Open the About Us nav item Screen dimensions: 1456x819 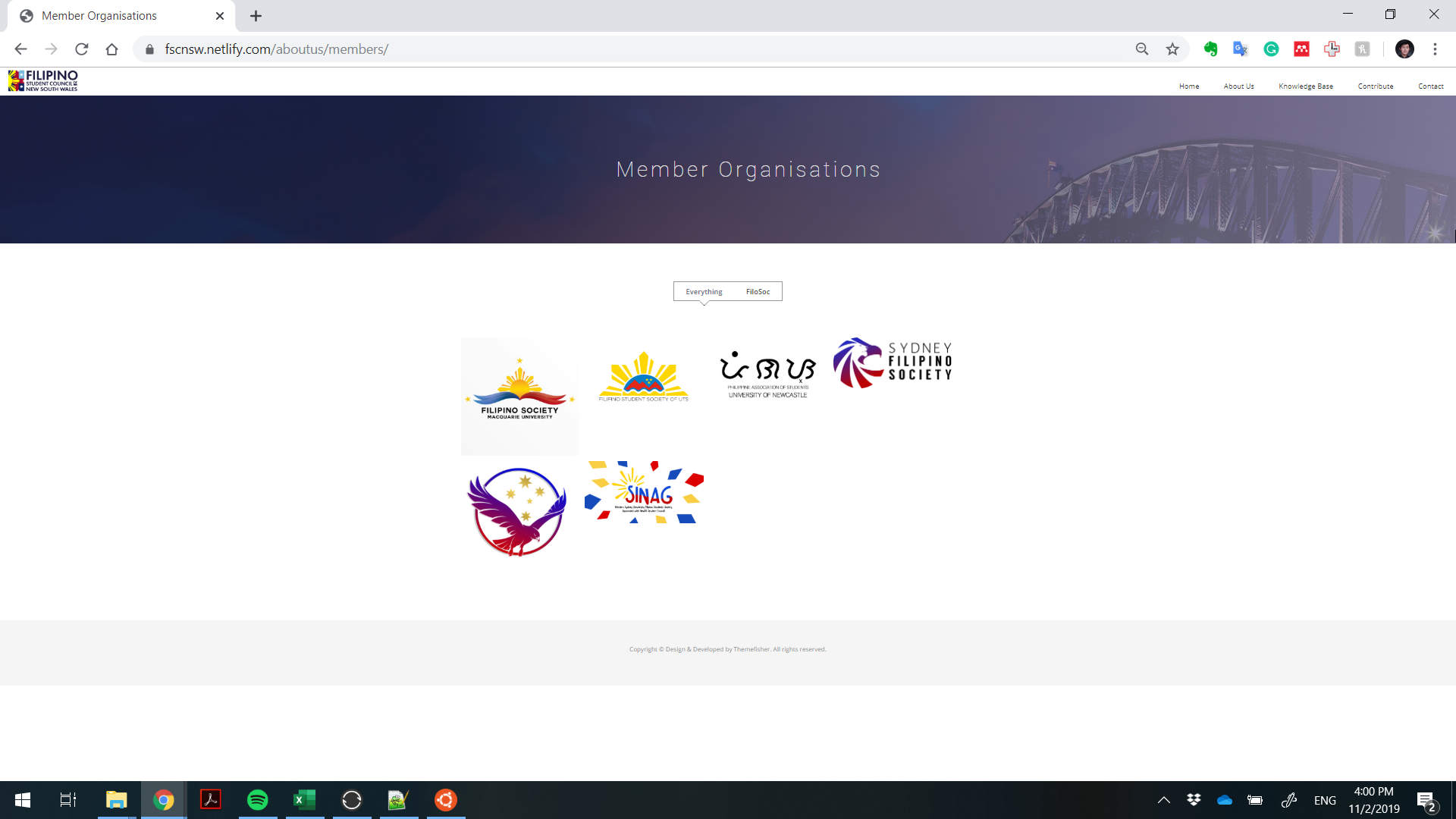point(1239,86)
